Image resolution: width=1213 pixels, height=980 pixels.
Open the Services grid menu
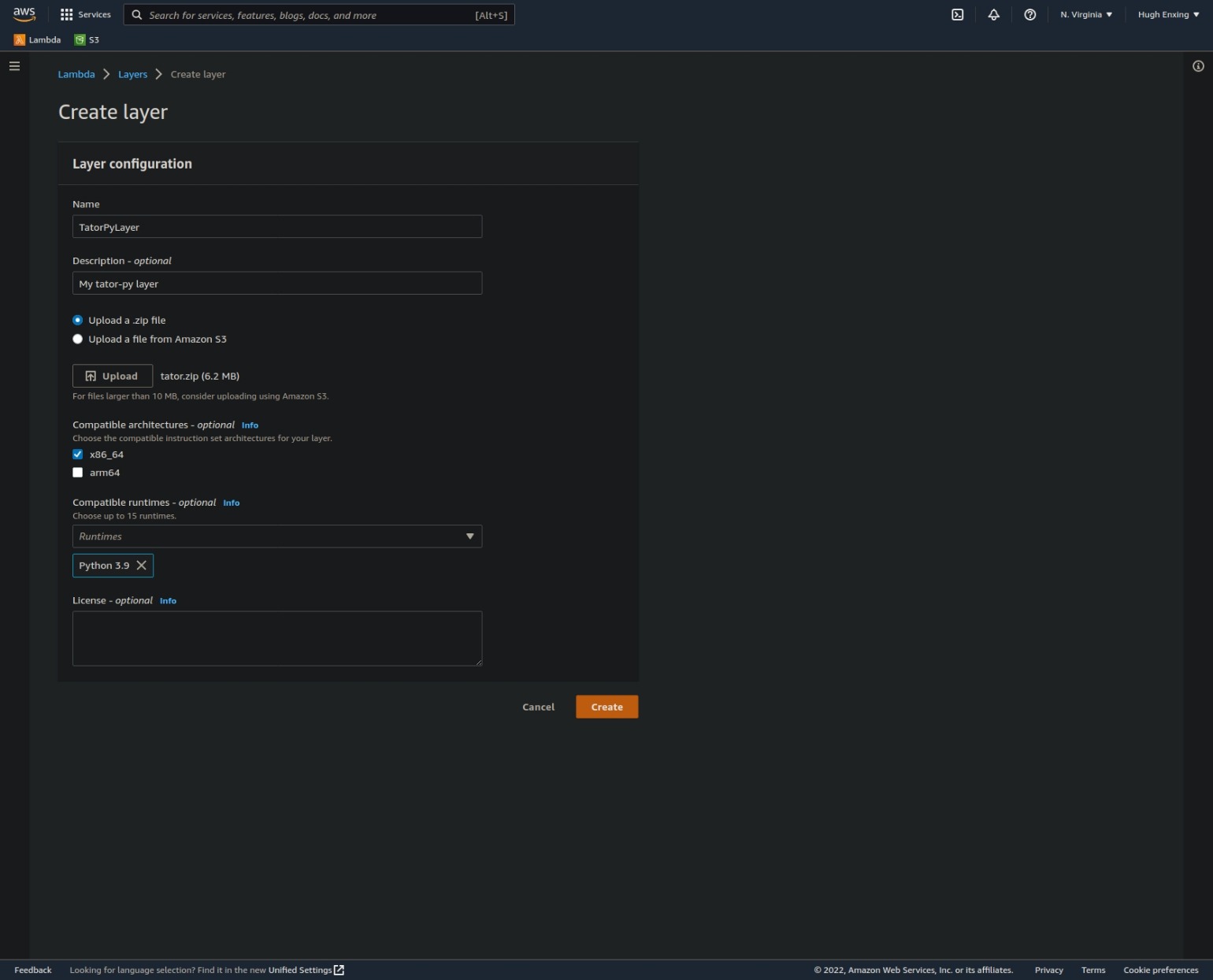pyautogui.click(x=86, y=14)
